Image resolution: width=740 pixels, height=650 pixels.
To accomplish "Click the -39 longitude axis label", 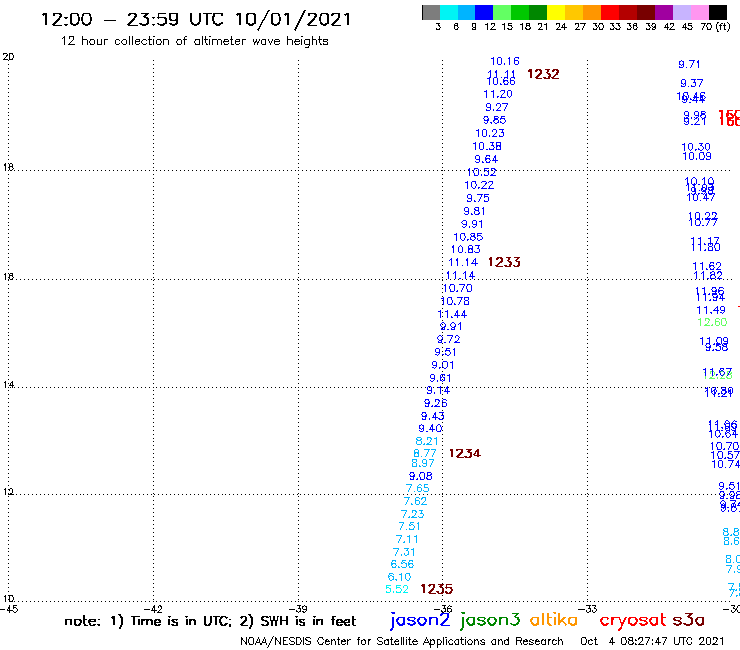I will (x=298, y=609).
